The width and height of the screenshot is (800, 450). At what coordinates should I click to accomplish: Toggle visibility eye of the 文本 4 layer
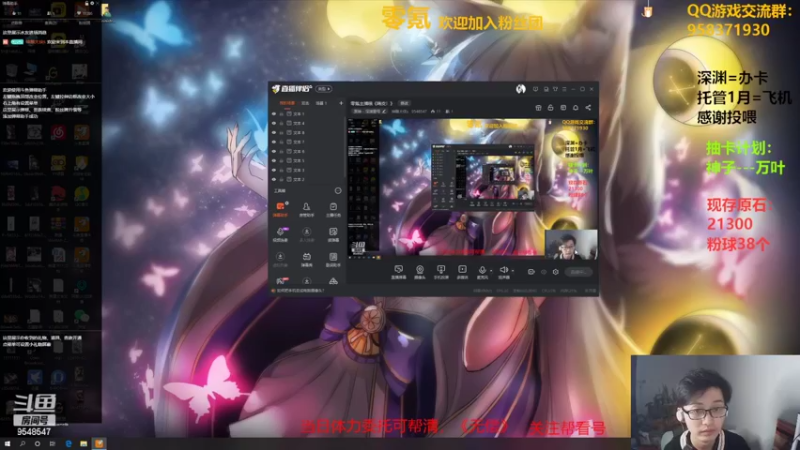pos(274,123)
